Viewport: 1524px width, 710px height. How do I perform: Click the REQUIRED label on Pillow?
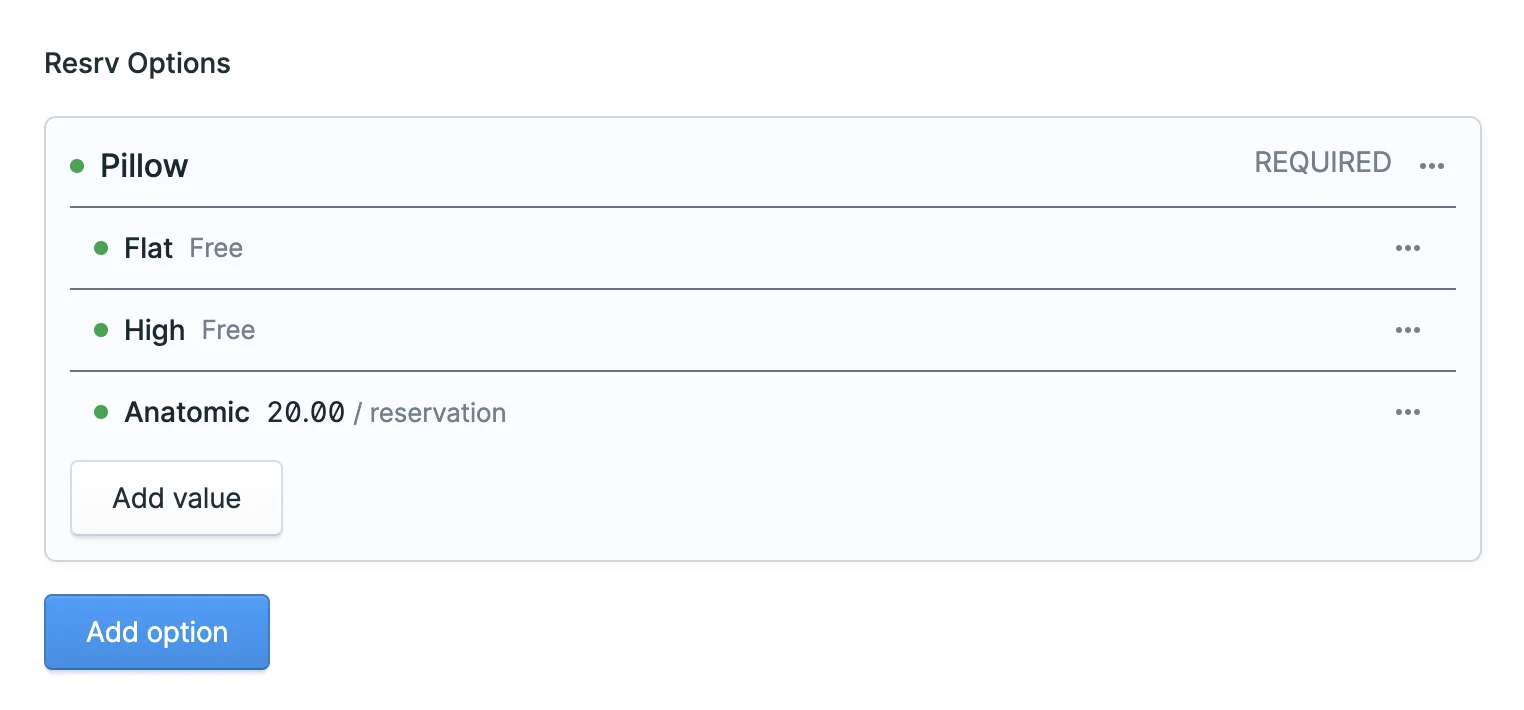tap(1322, 162)
